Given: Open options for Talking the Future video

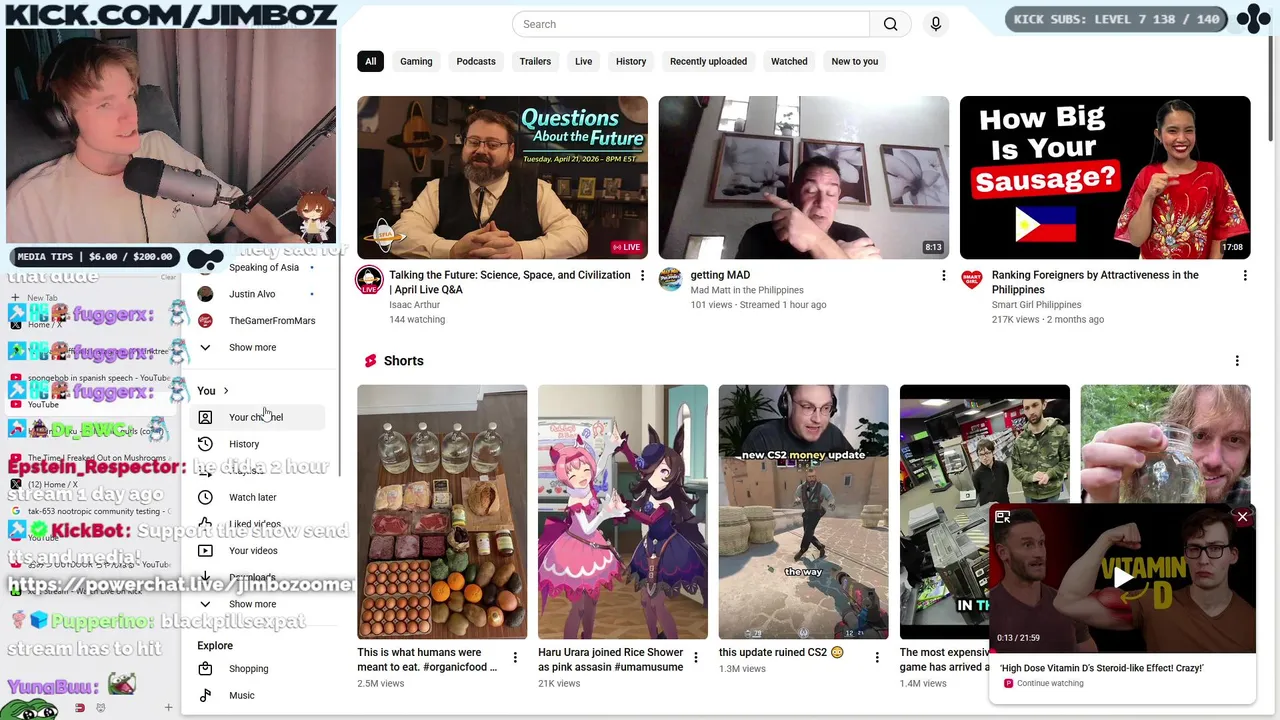Looking at the screenshot, I should pyautogui.click(x=642, y=276).
